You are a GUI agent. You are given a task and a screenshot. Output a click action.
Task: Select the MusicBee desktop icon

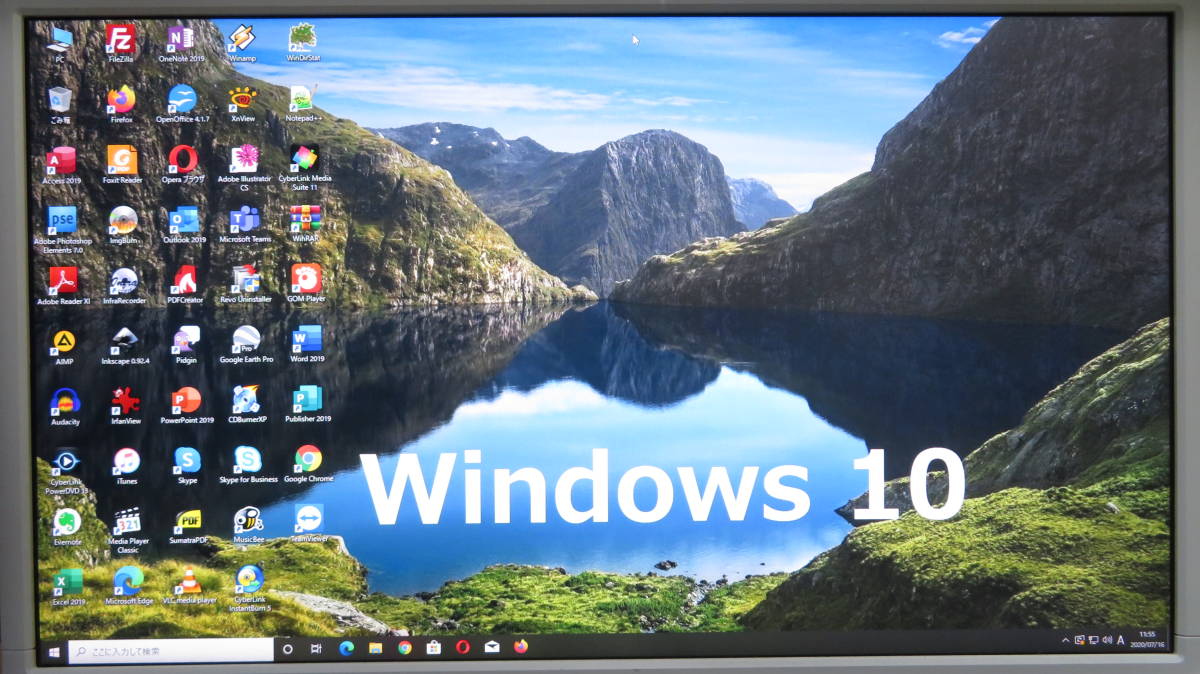pyautogui.click(x=249, y=525)
